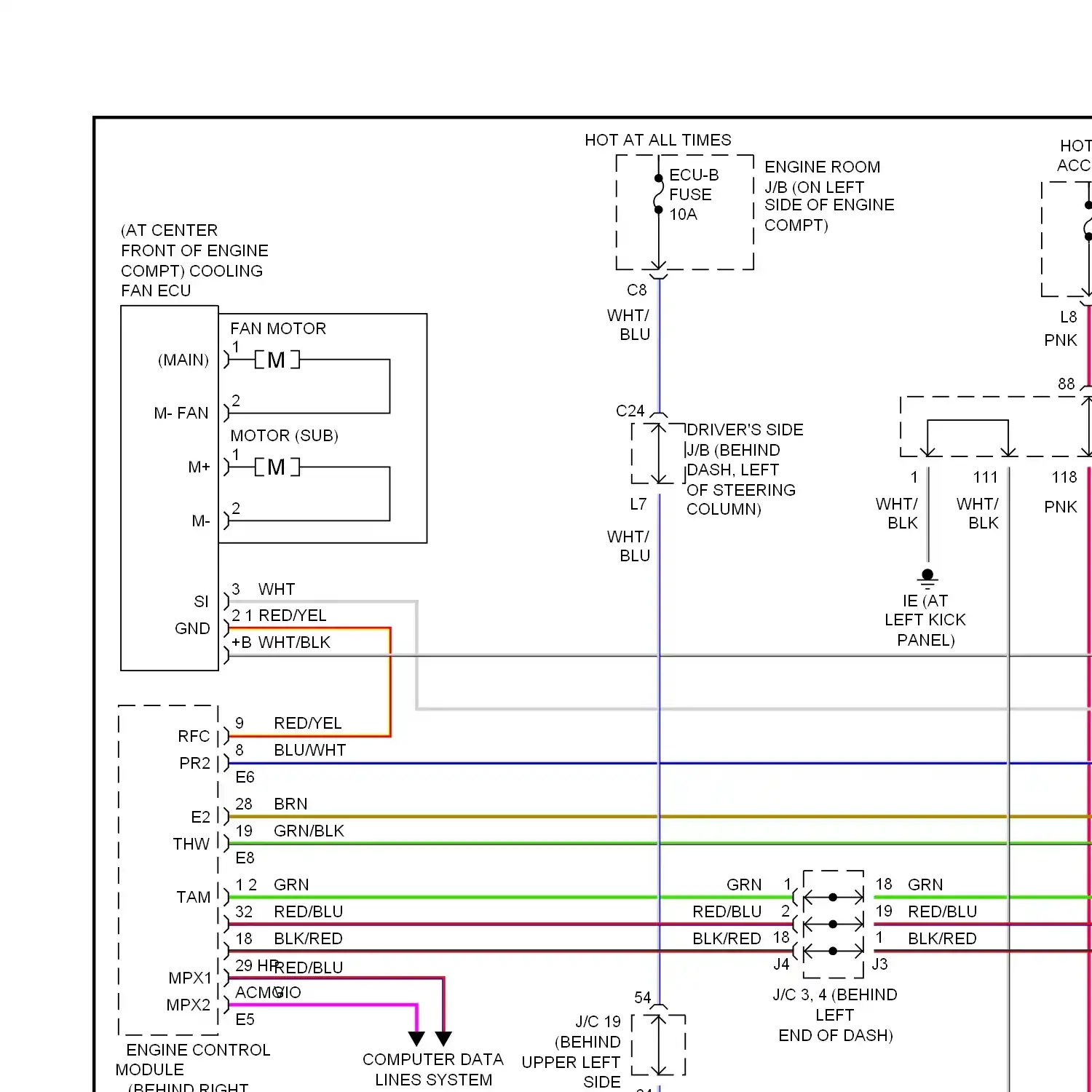Click the "J3" connector label
This screenshot has height=1092, width=1092.
click(x=879, y=964)
